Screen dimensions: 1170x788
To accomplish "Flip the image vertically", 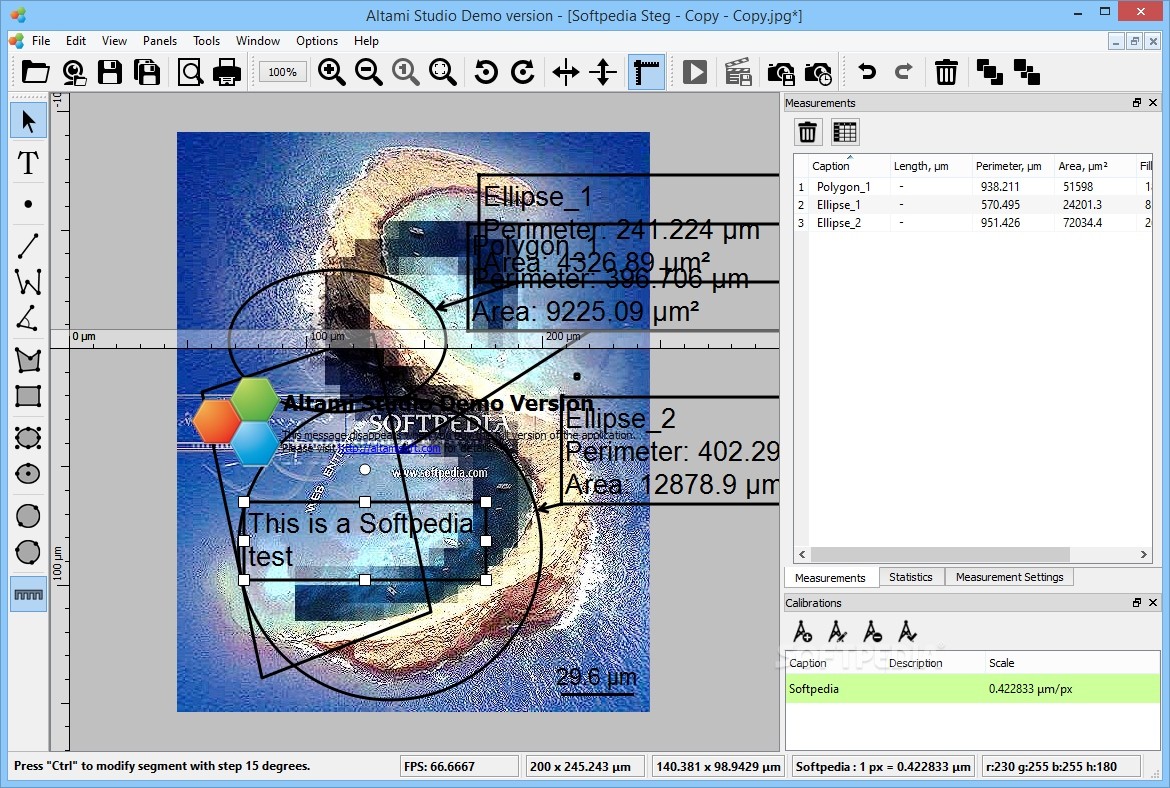I will pos(603,72).
